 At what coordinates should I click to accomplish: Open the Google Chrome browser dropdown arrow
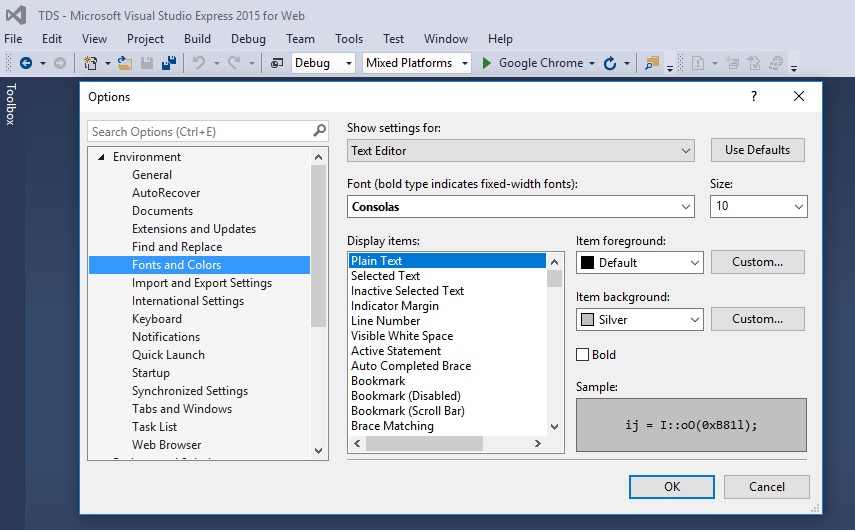point(592,64)
